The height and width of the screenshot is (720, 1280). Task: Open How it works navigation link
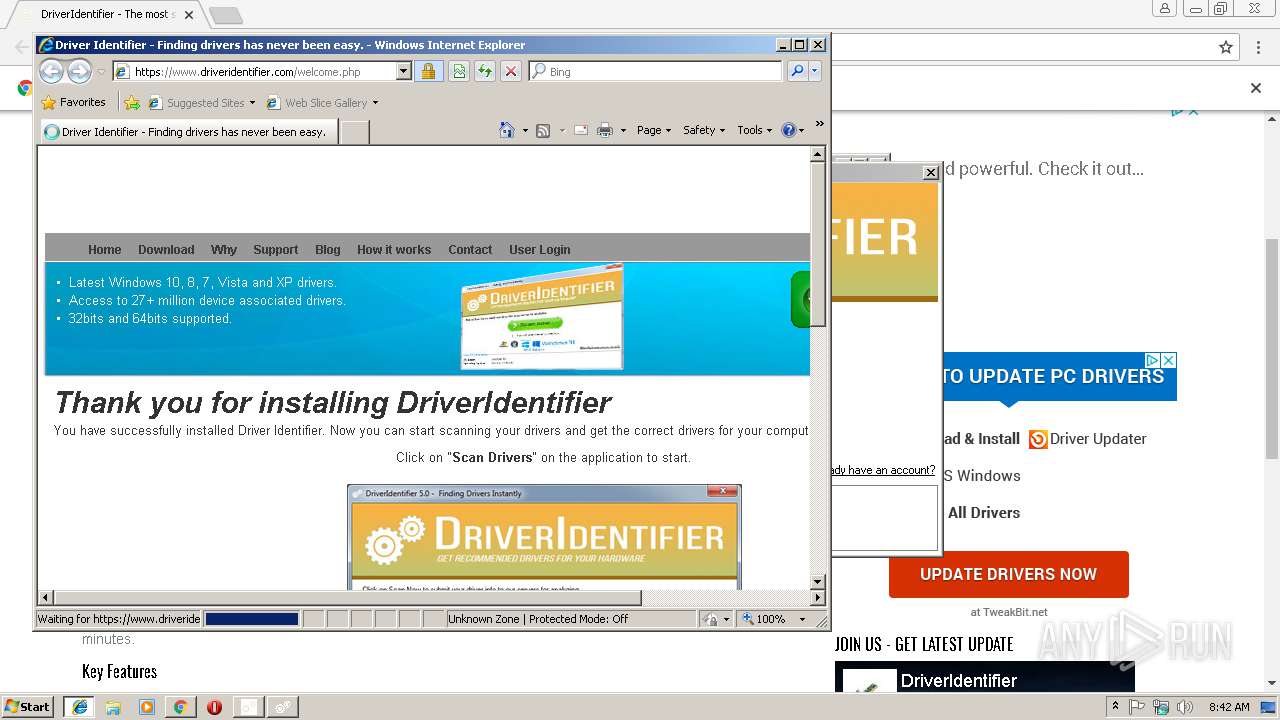[394, 249]
